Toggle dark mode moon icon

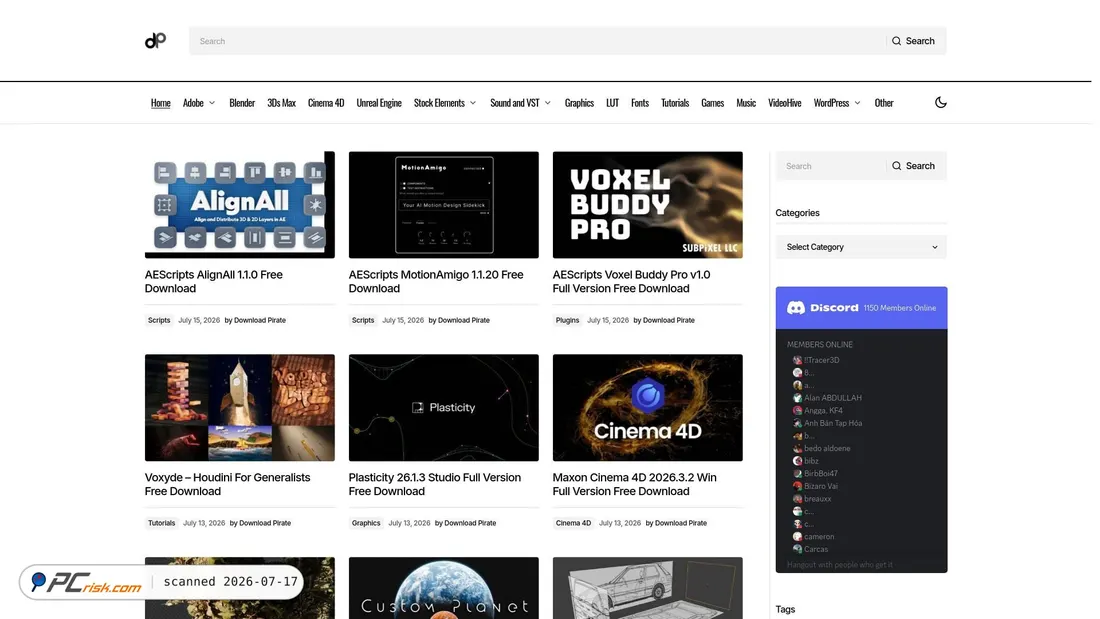(x=941, y=102)
